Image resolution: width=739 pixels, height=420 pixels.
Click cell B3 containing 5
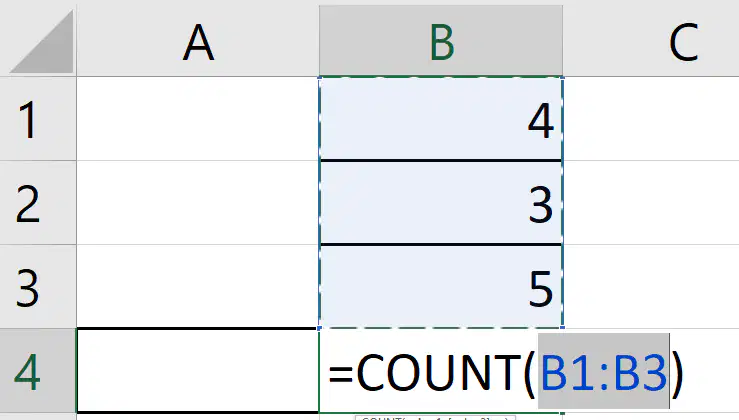point(441,287)
